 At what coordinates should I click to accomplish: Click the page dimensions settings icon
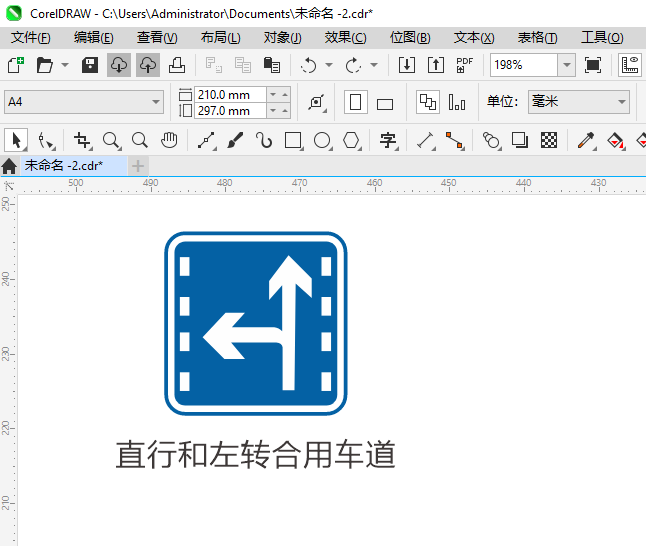coord(316,102)
